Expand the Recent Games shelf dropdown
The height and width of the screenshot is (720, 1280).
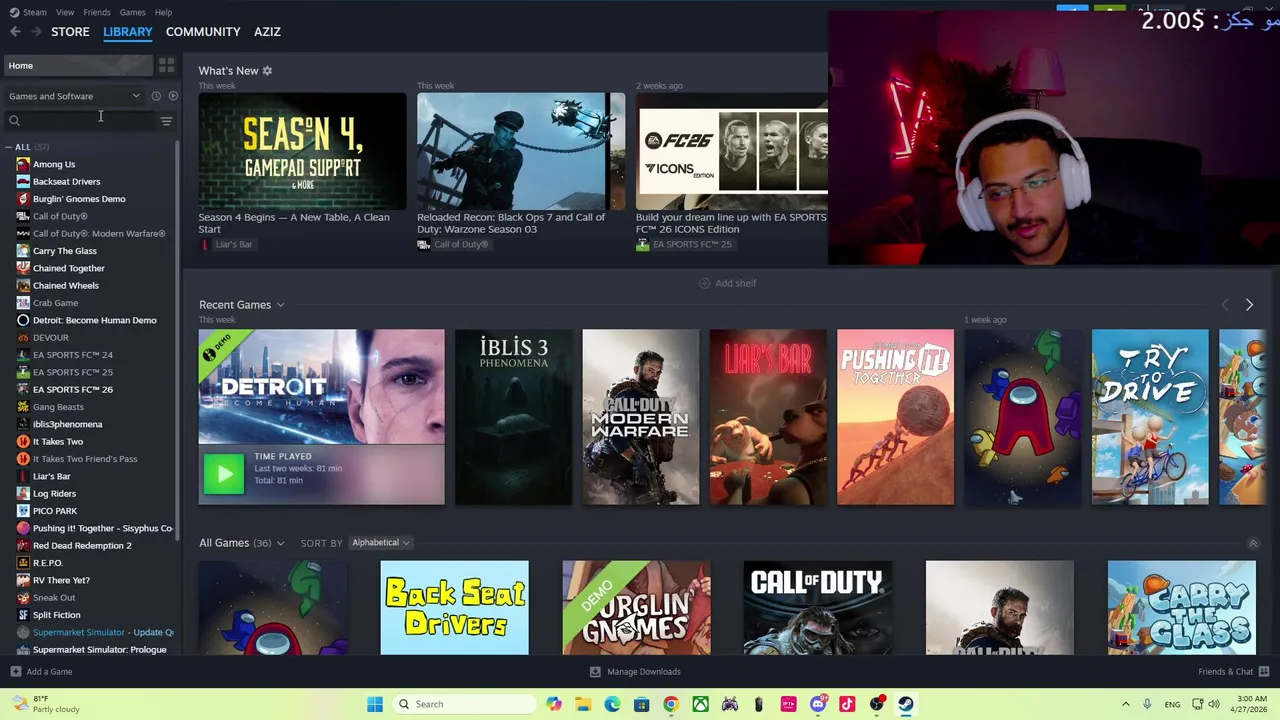[281, 305]
